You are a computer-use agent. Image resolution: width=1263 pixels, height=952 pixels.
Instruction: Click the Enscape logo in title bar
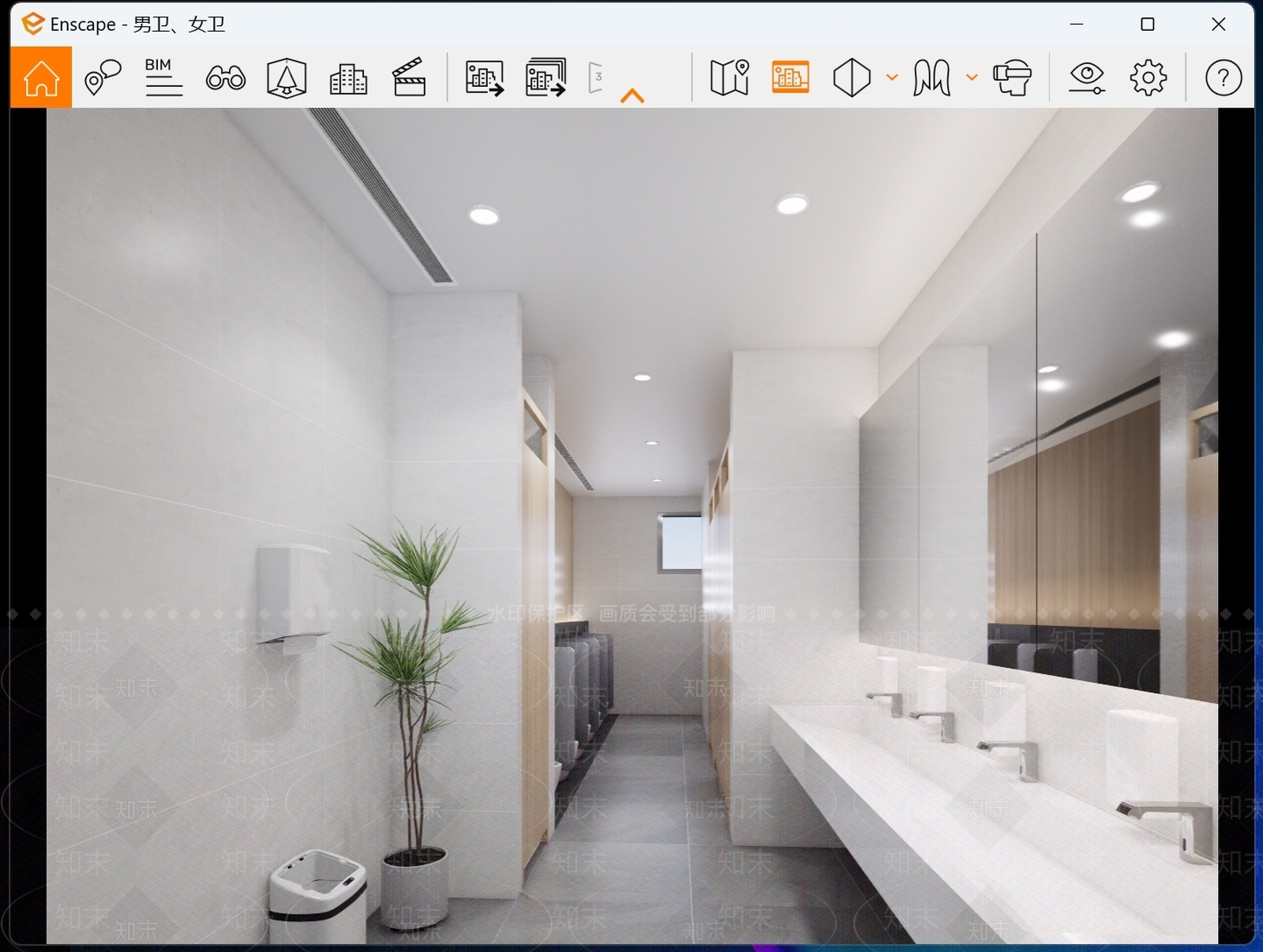(x=32, y=24)
